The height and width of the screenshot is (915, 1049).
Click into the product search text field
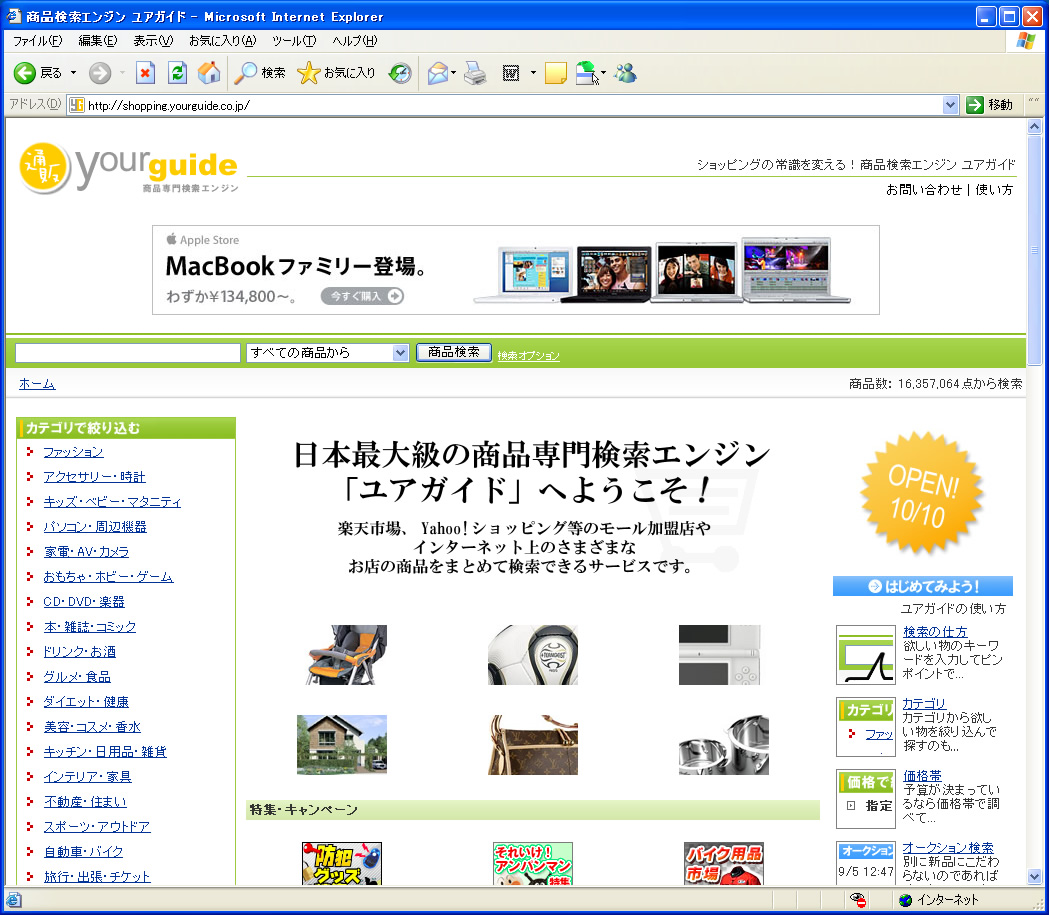pos(128,353)
